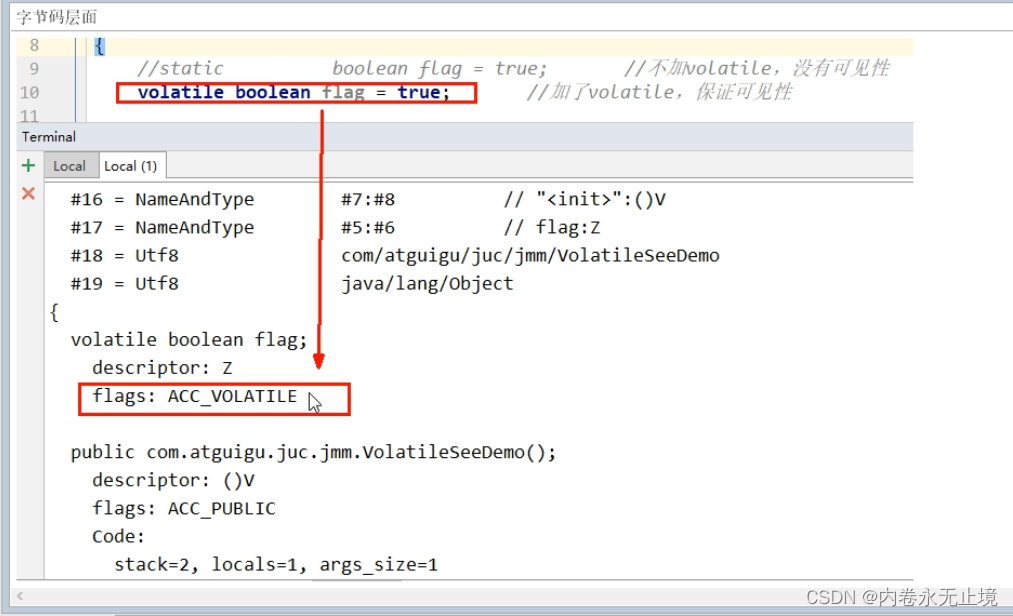Screen dimensions: 1013x616
Task: Click 'java/lang/Object' in terminal output
Action: (x=427, y=284)
